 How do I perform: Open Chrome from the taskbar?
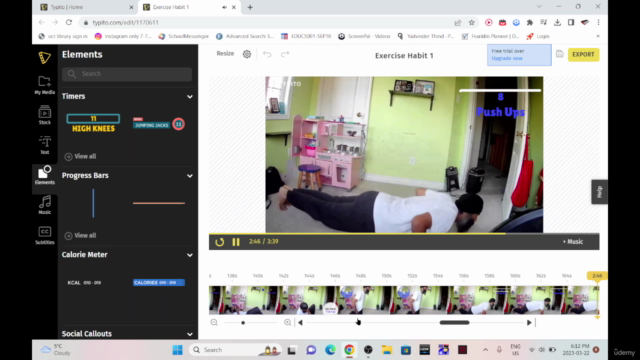pyautogui.click(x=349, y=350)
